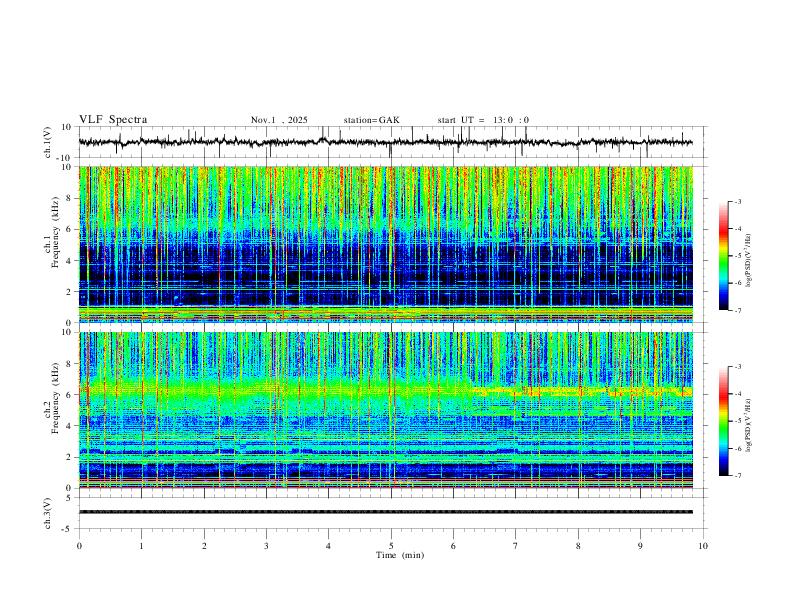Click the "-3" value on ch.2 color bar
The image size is (792, 612).
click(x=737, y=367)
